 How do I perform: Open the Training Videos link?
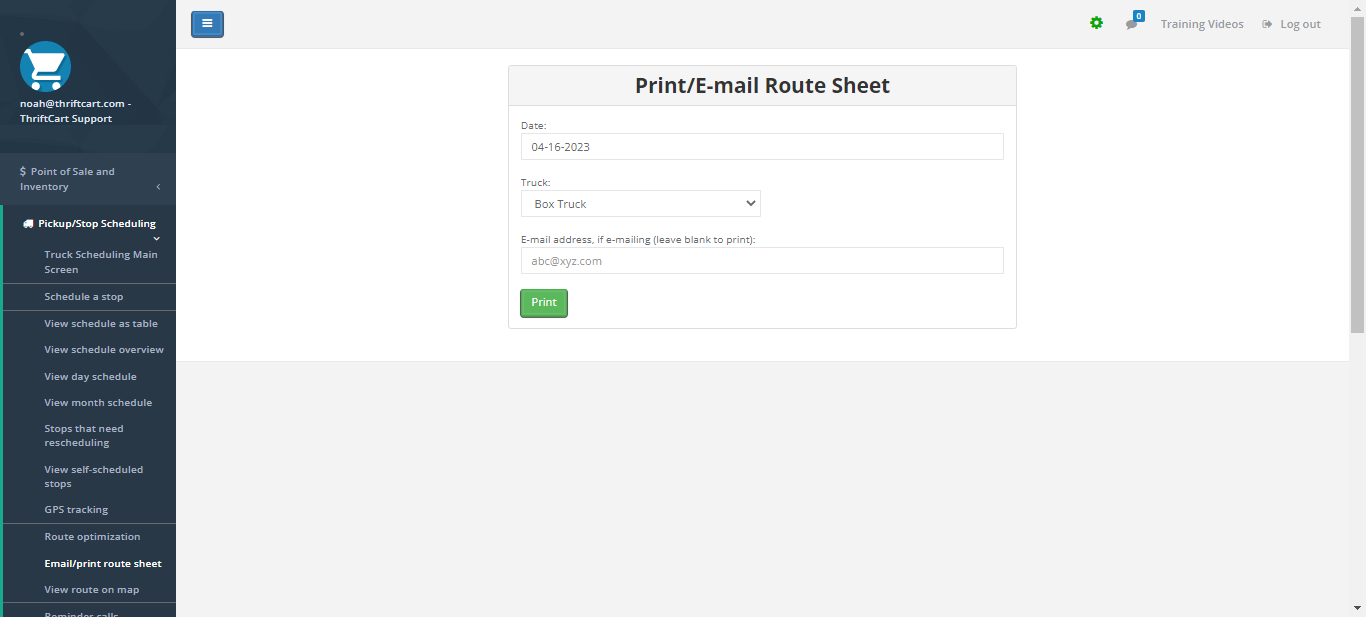tap(1202, 23)
